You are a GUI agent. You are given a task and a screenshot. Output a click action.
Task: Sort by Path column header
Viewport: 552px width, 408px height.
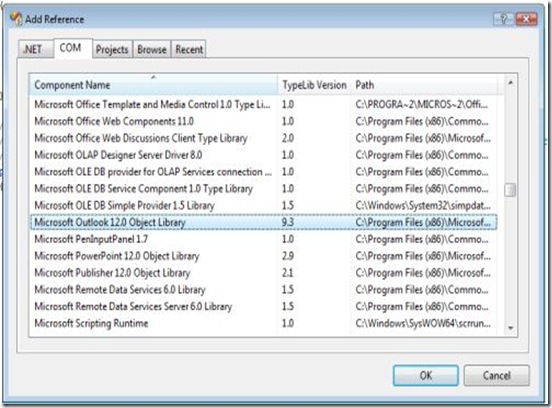coord(424,85)
